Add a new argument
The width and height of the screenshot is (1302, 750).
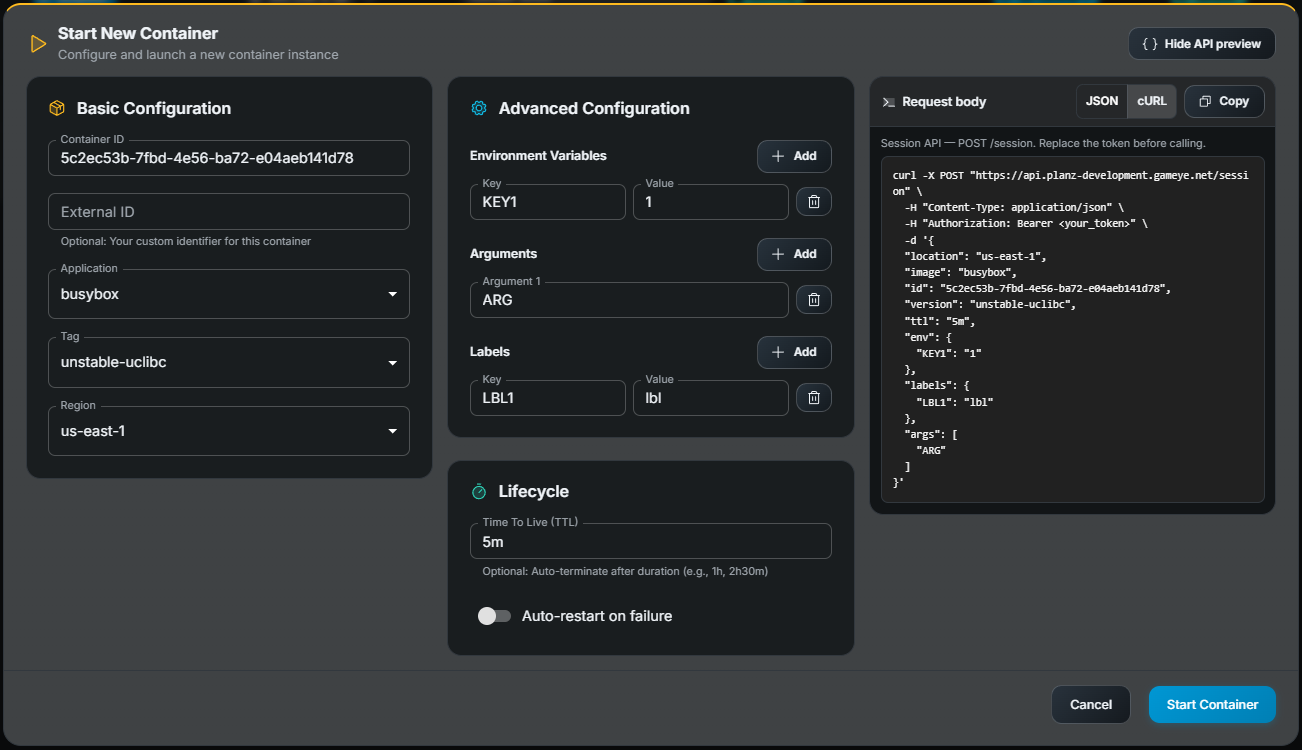[x=794, y=254]
